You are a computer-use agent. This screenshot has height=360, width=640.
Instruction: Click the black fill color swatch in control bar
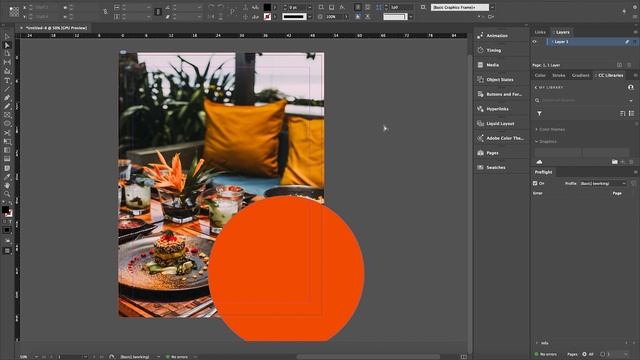pyautogui.click(x=267, y=7)
